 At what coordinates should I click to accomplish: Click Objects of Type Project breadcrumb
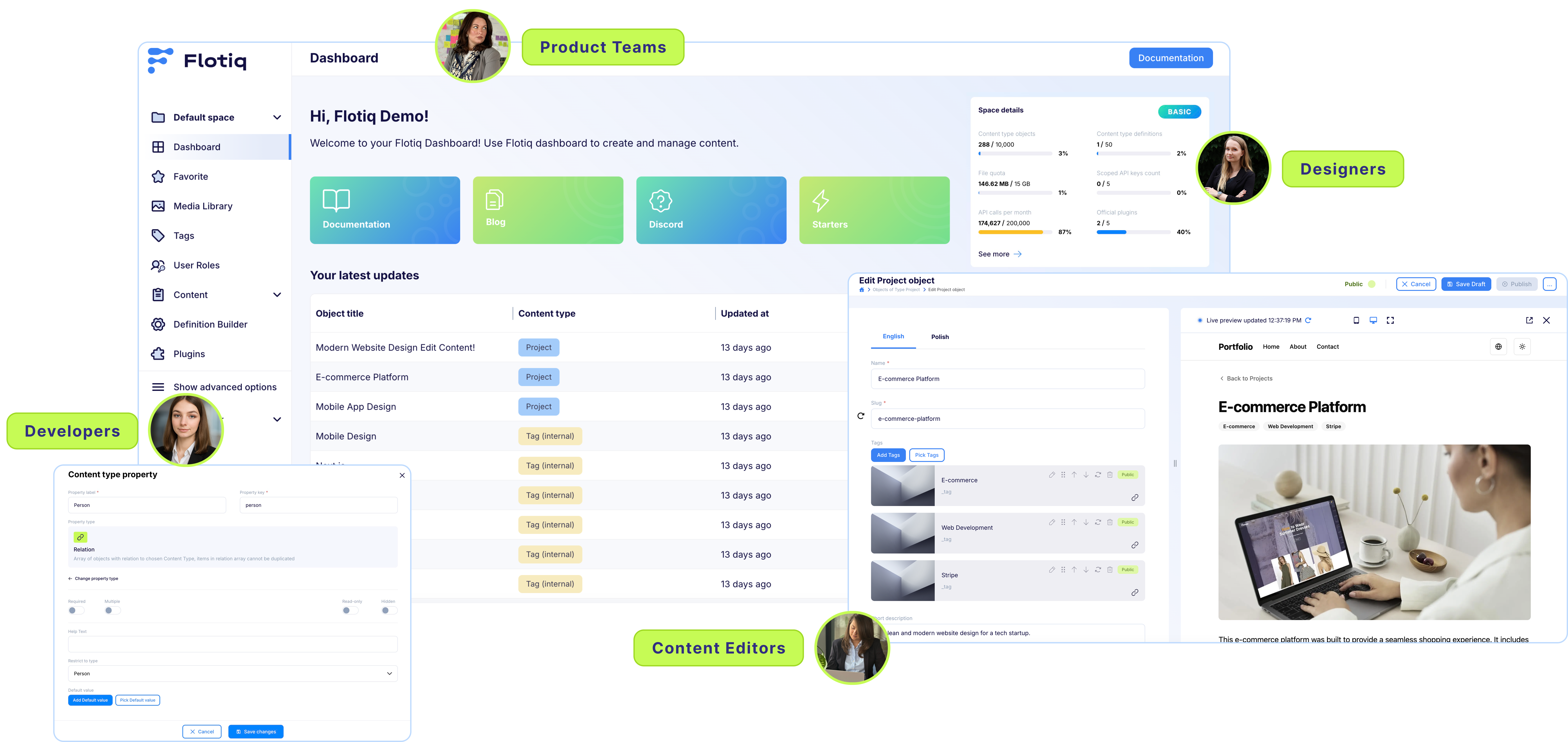pyautogui.click(x=896, y=290)
